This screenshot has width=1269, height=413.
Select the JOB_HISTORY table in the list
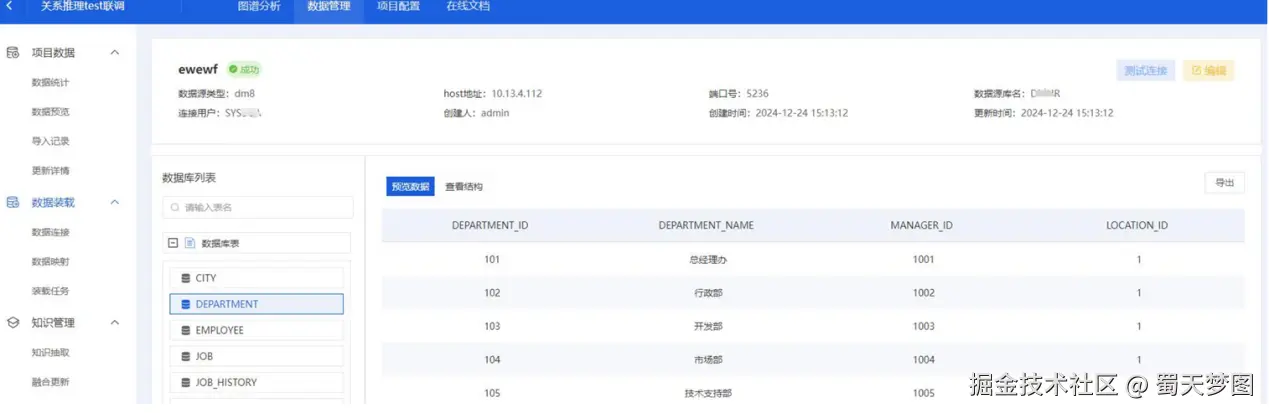pos(257,382)
